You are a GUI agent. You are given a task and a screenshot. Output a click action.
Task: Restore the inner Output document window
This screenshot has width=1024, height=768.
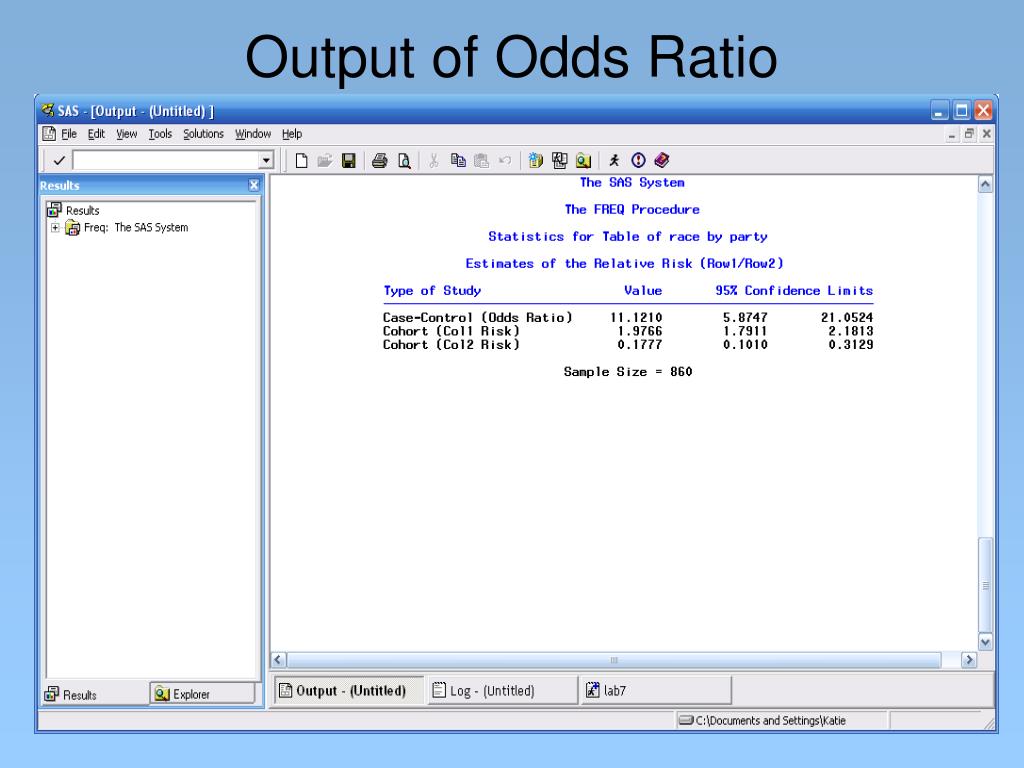[x=969, y=135]
